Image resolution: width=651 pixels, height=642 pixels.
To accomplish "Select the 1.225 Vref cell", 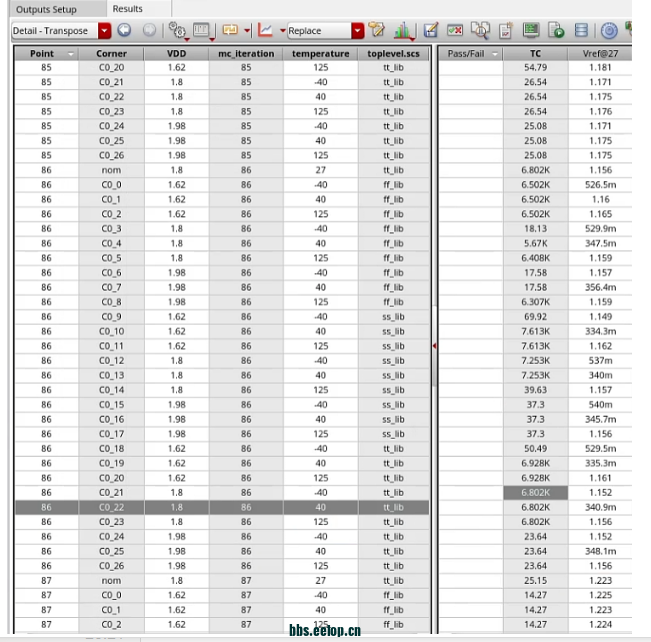I will 600,595.
